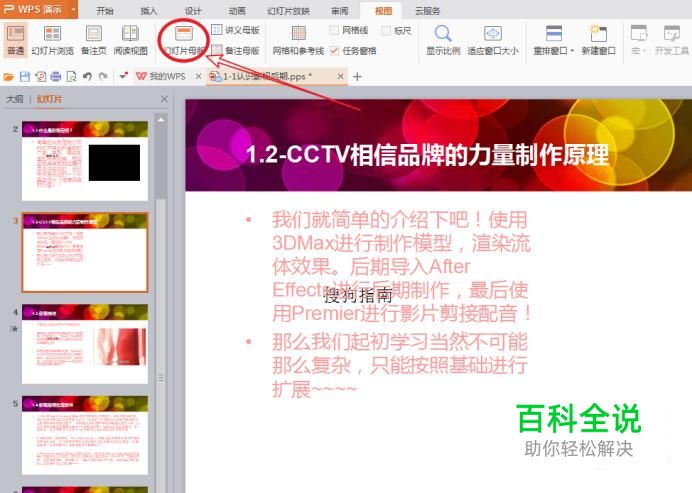The height and width of the screenshot is (493, 692).
Task: Undo the last action
Action: click(x=87, y=77)
